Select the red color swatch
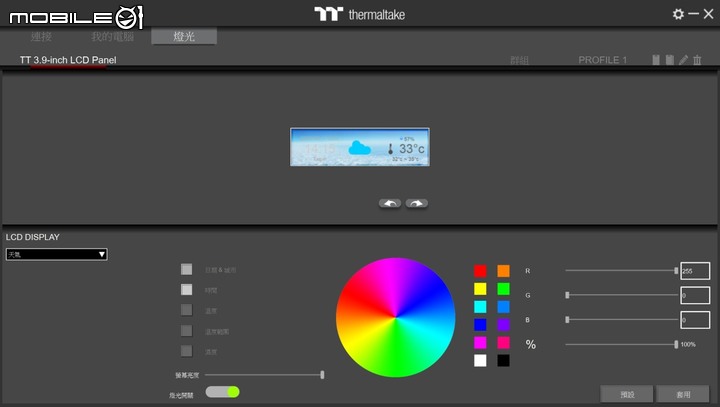Viewport: 720px width, 407px height. point(480,271)
